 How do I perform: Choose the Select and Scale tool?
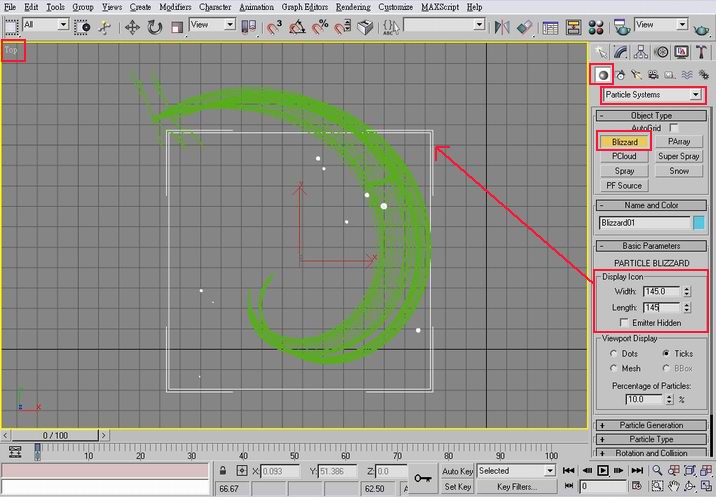[177, 27]
